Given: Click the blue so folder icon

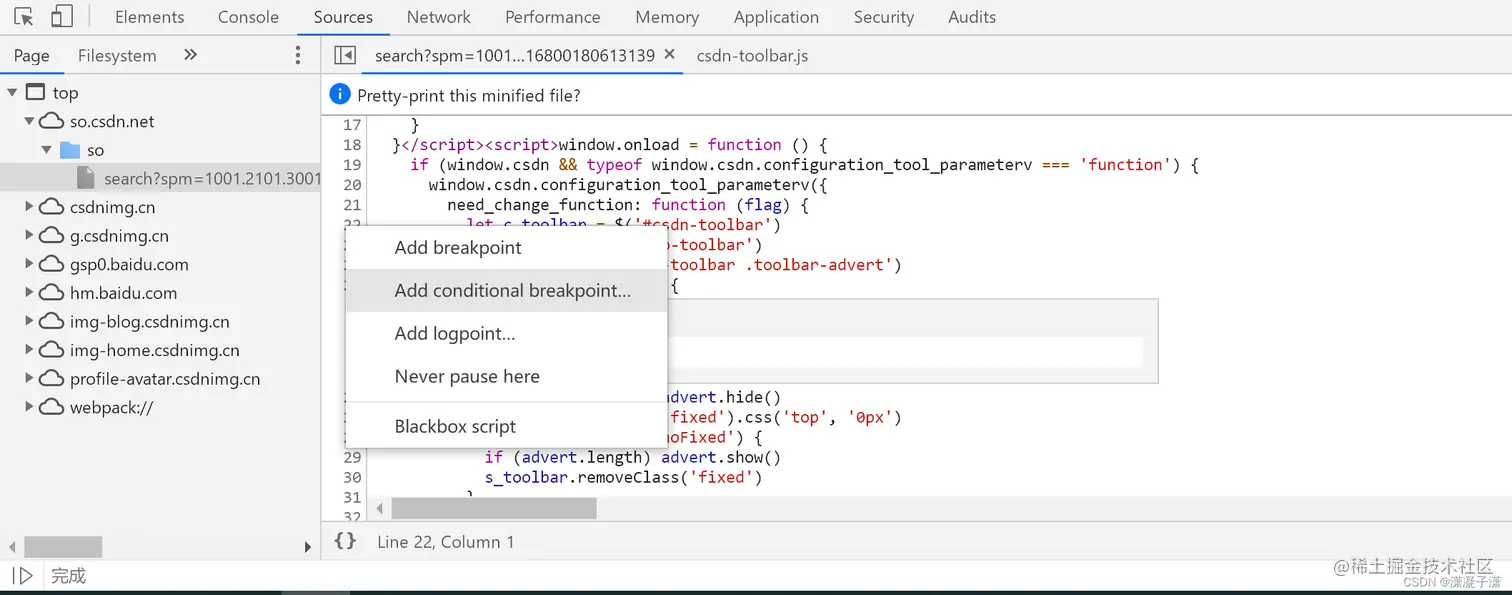Looking at the screenshot, I should point(69,150).
